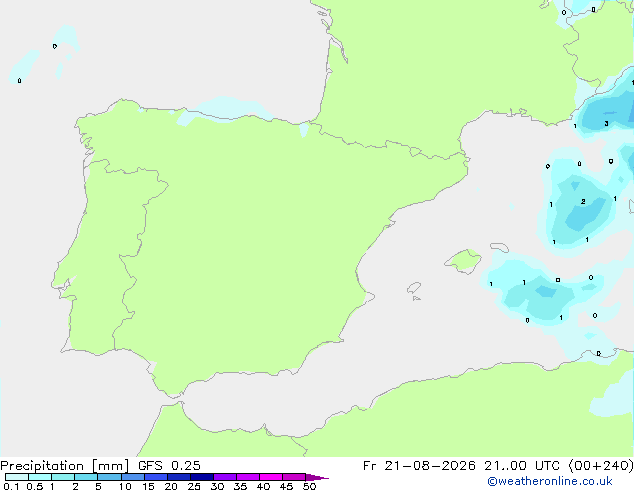The height and width of the screenshot is (490, 634).
Task: Click the 20–25 mm legend swatch
Action: (x=178, y=477)
